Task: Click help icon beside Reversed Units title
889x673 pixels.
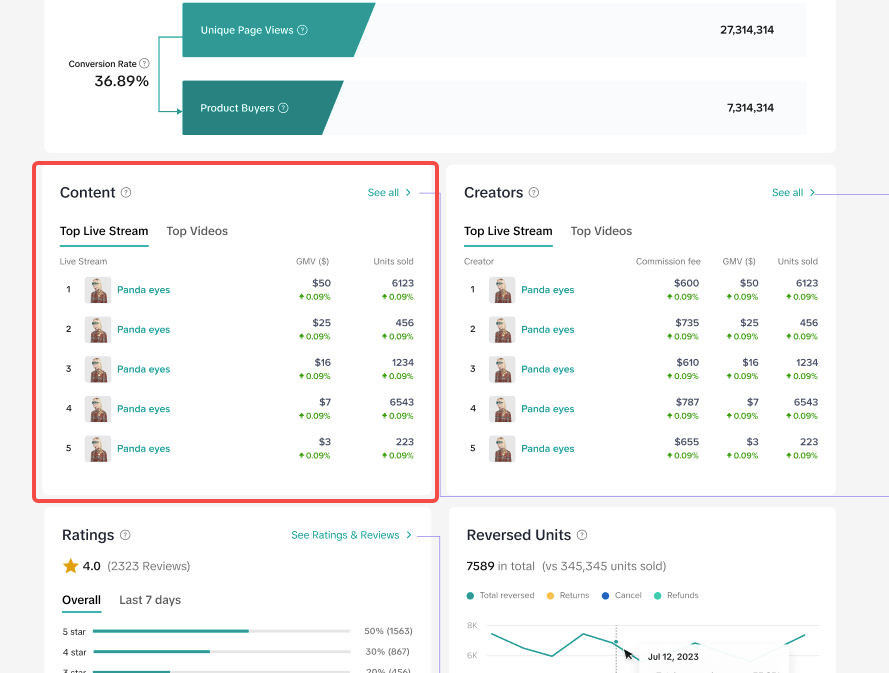Action: (x=582, y=535)
